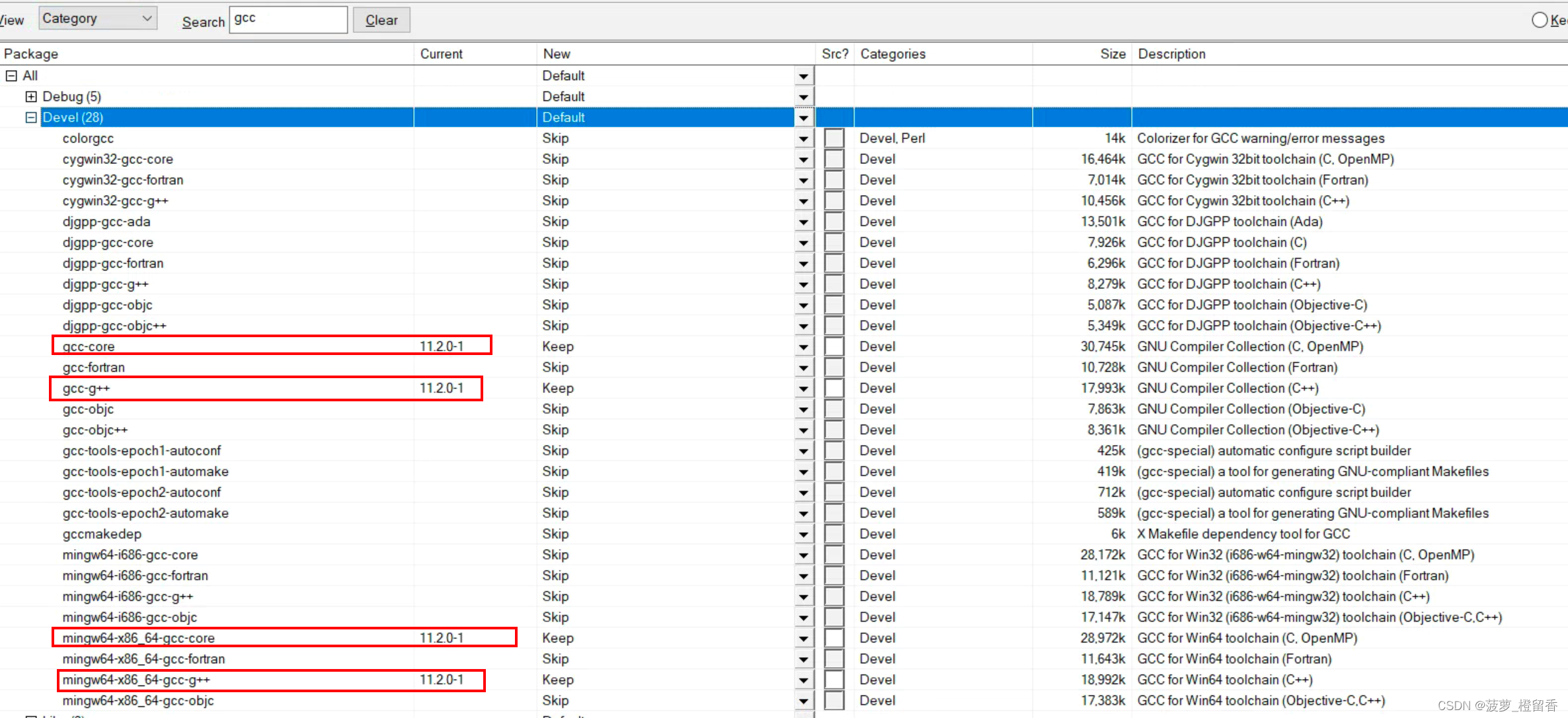Viewport: 1568px width, 718px height.
Task: Click the Skip value for djgpp-gcc-g++
Action: 555,284
